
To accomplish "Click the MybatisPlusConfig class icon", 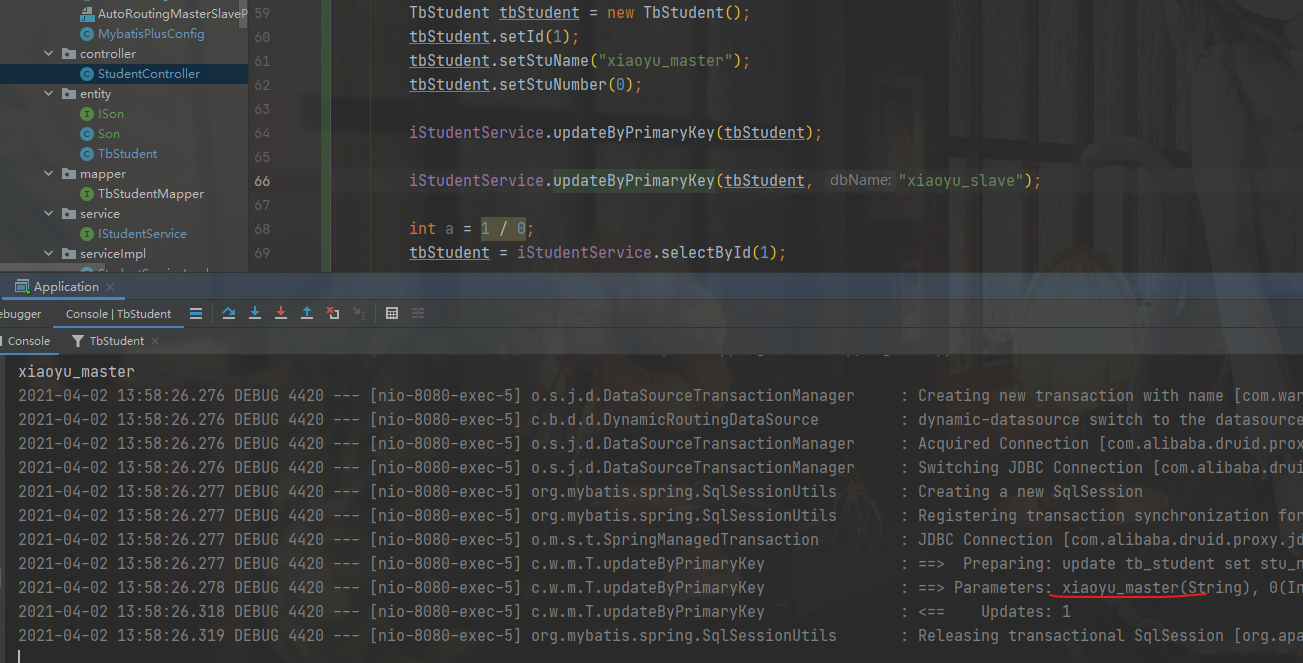I will [x=87, y=34].
